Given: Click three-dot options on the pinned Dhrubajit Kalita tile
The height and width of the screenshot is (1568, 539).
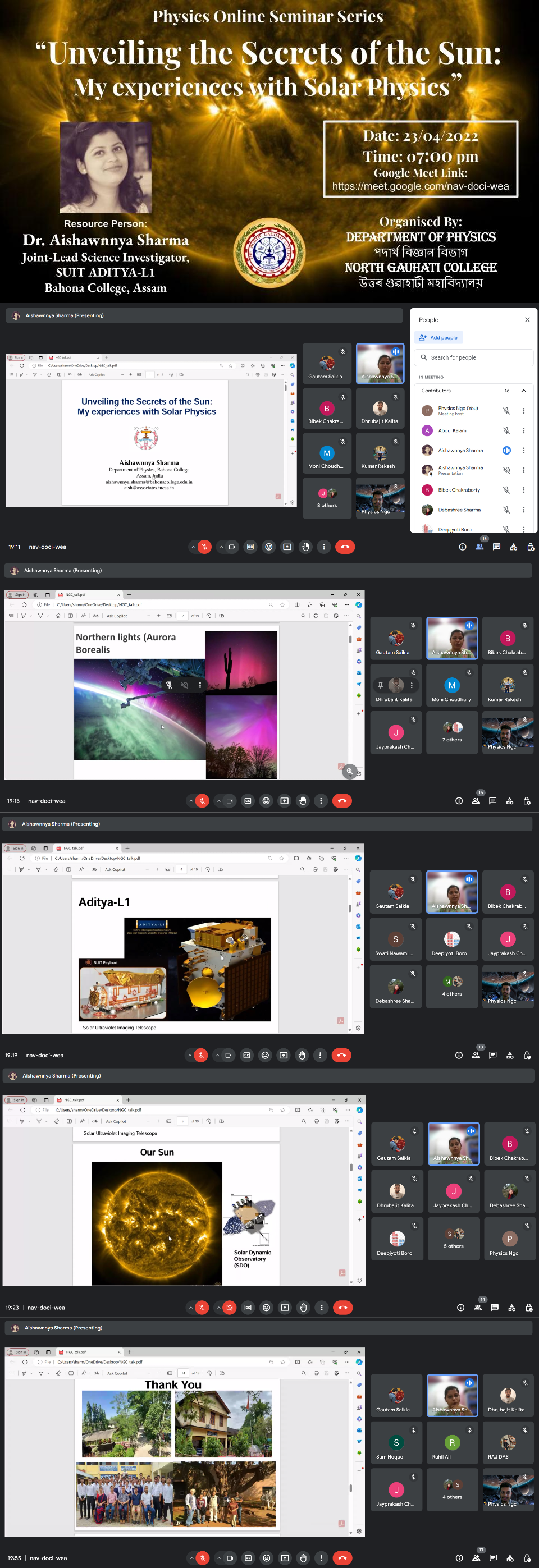Looking at the screenshot, I should 412,685.
